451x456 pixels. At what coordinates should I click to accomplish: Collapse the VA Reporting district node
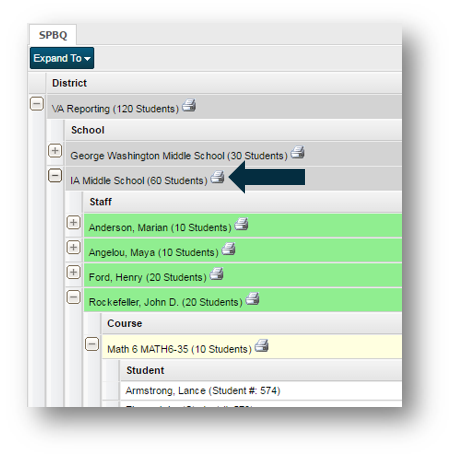[37, 104]
